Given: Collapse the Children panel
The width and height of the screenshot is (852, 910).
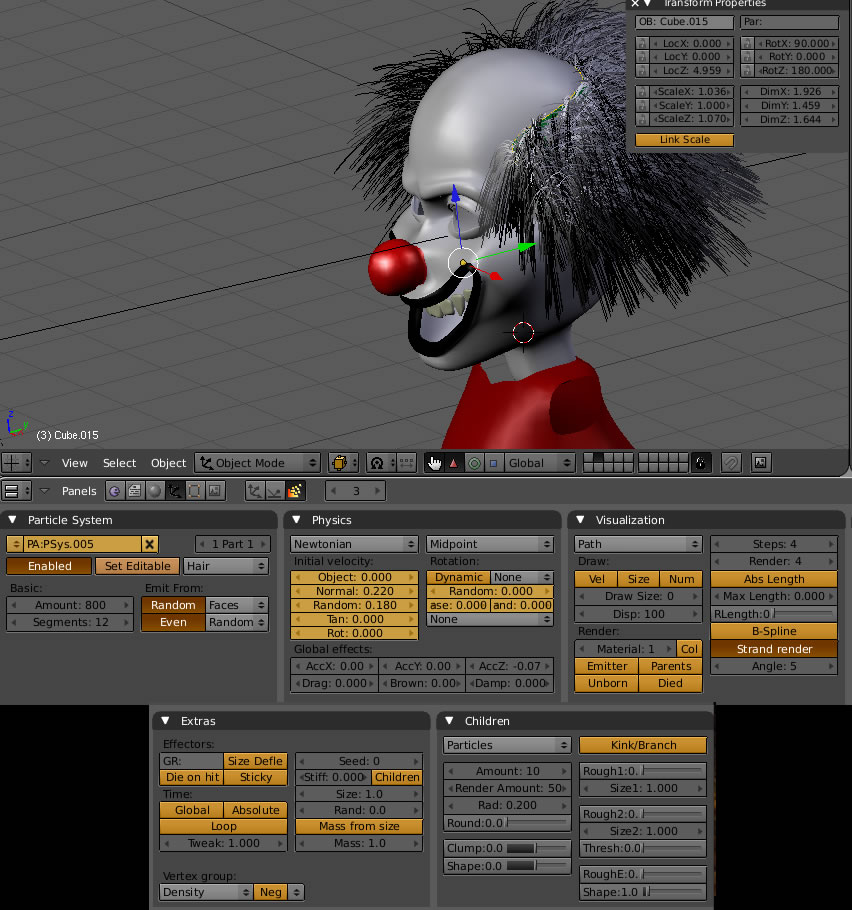Looking at the screenshot, I should point(449,721).
